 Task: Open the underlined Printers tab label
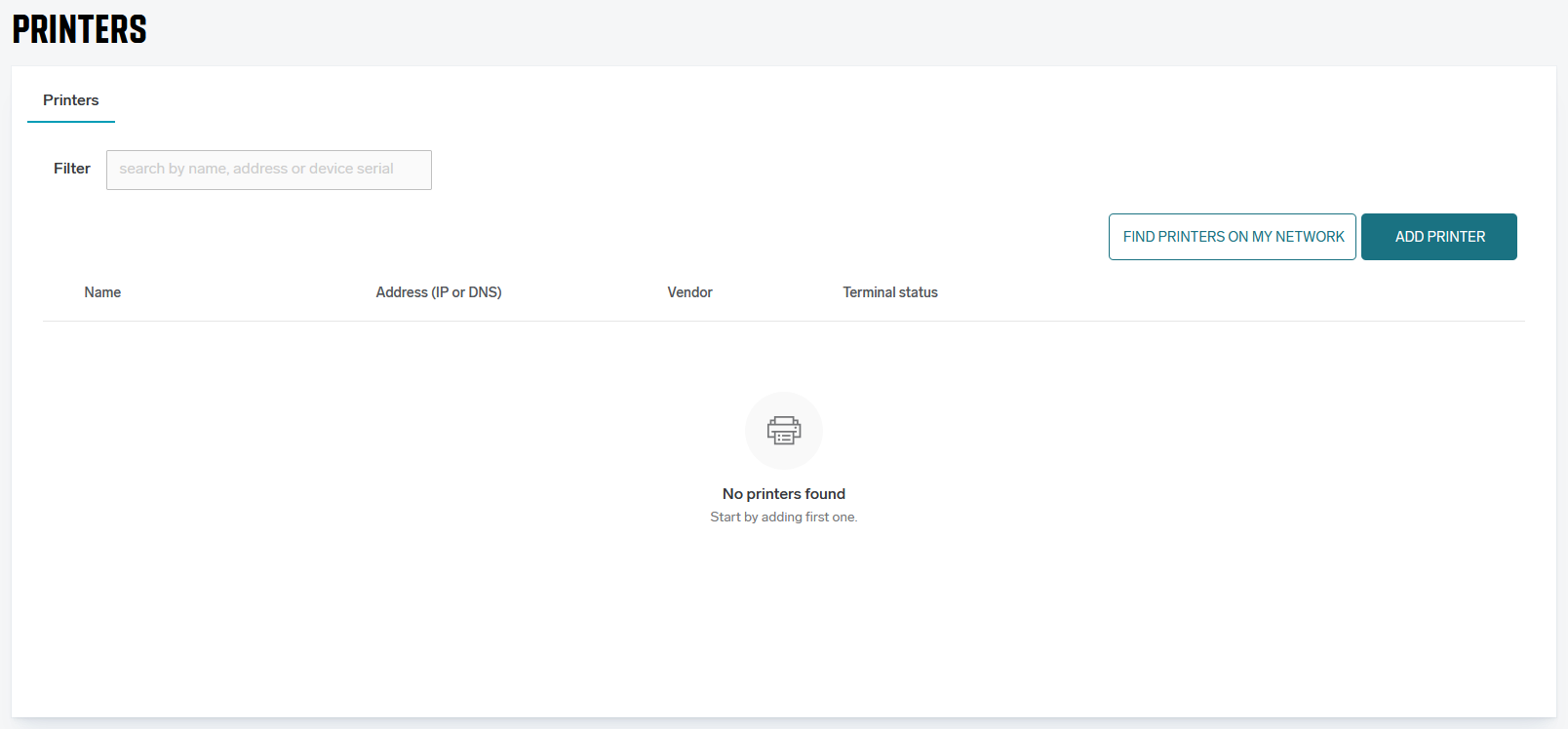pyautogui.click(x=71, y=100)
